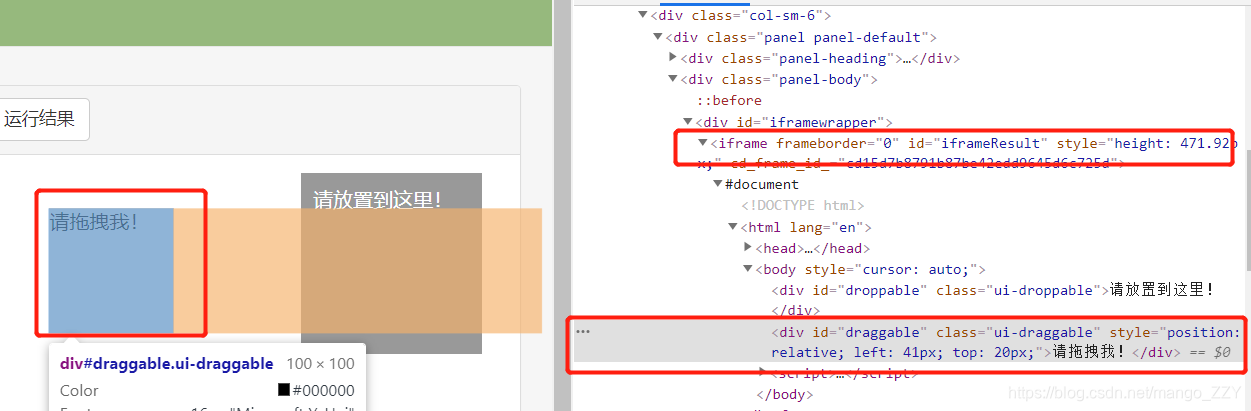Click the 100 × 100 size text

(x=320, y=364)
